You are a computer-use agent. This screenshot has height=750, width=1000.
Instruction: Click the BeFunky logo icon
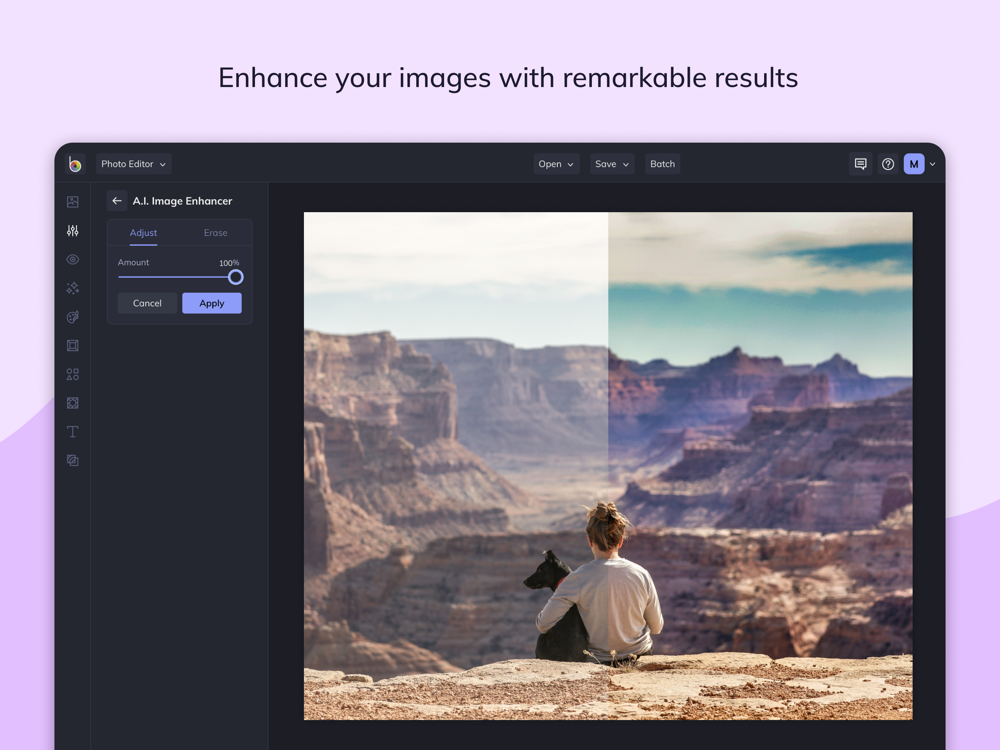[x=75, y=164]
